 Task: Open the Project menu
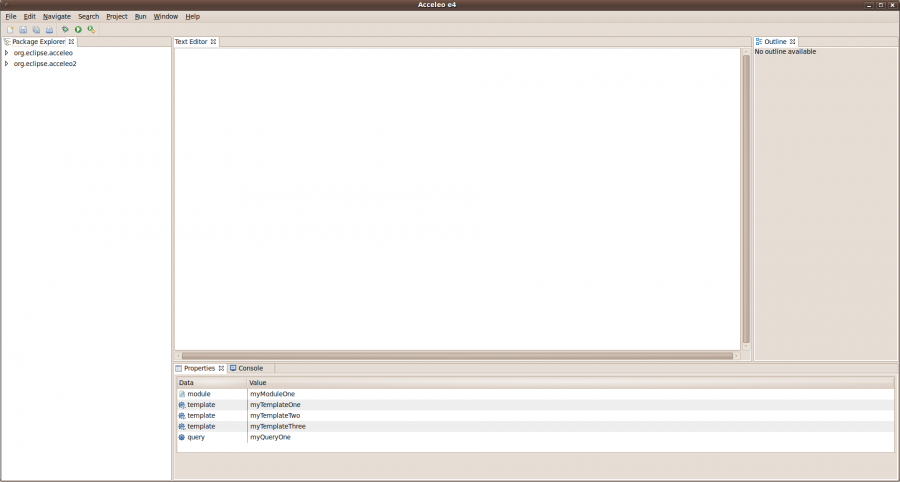pyautogui.click(x=117, y=17)
